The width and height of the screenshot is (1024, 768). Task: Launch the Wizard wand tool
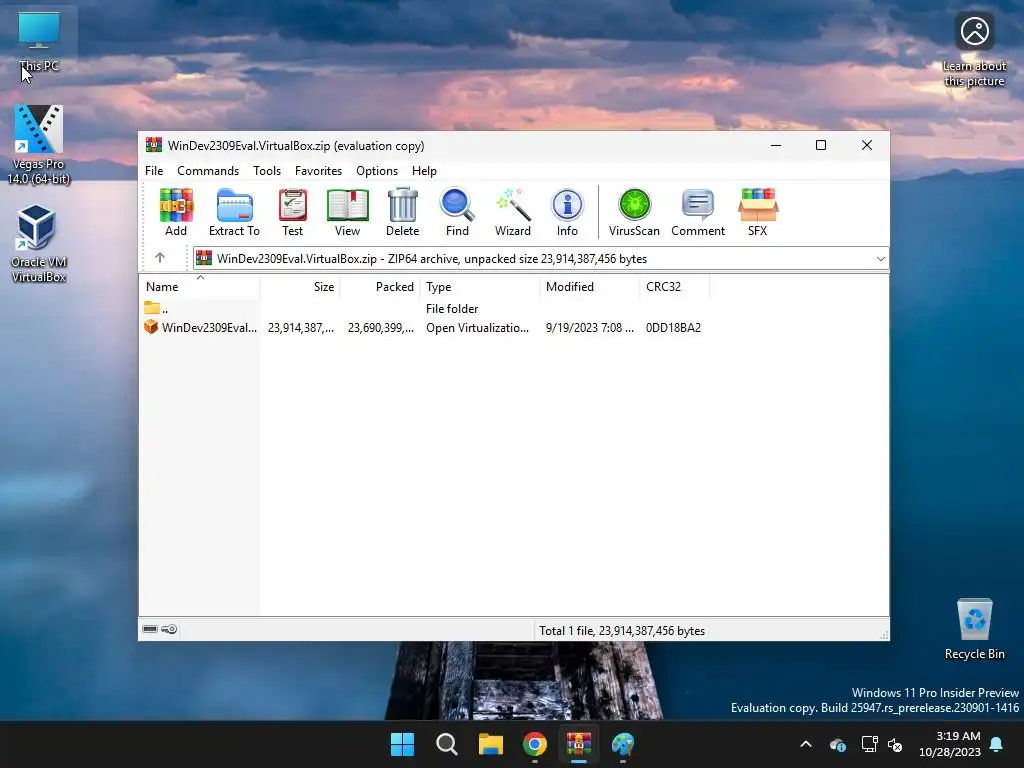513,212
